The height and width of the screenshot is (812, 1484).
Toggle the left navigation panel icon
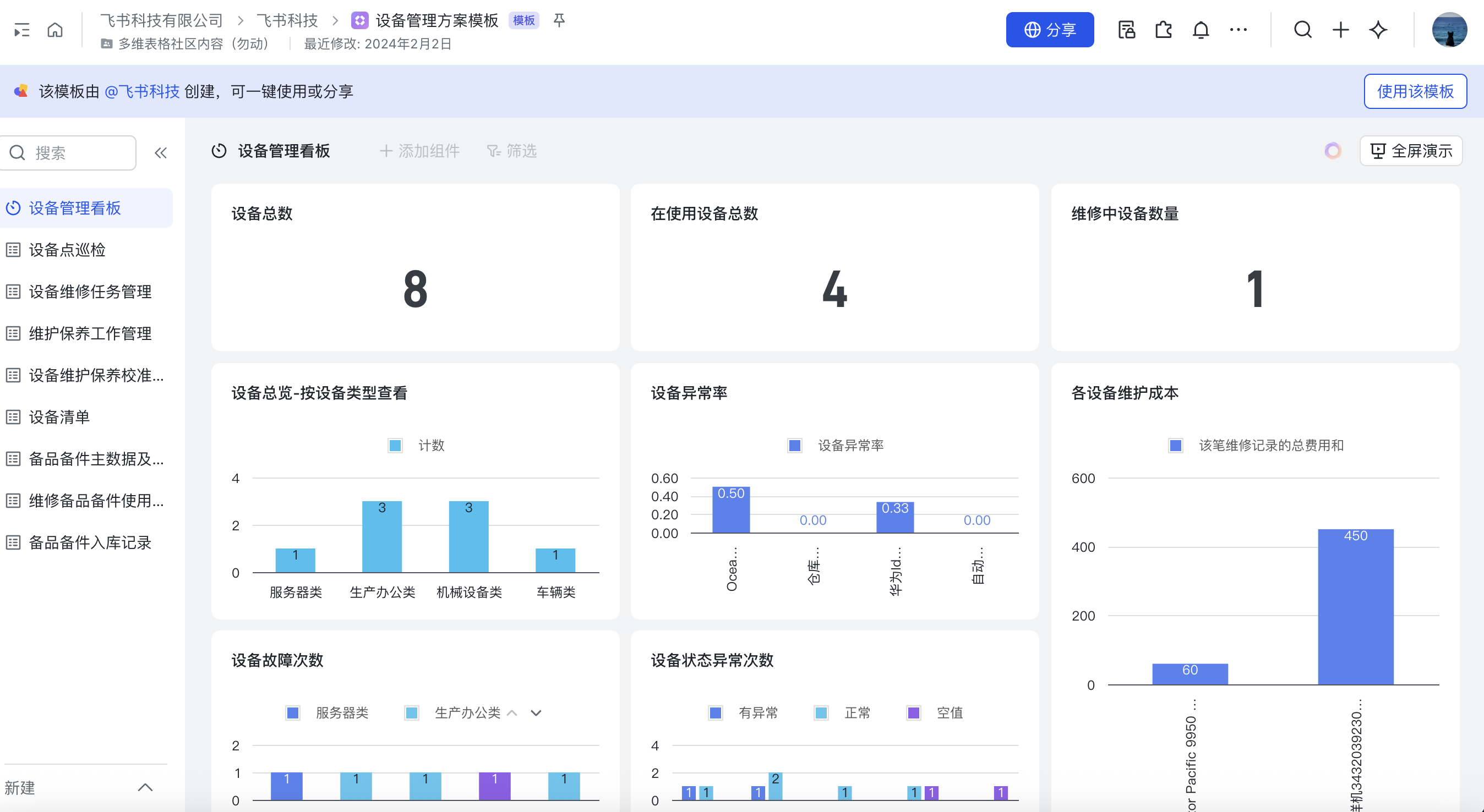[x=22, y=29]
